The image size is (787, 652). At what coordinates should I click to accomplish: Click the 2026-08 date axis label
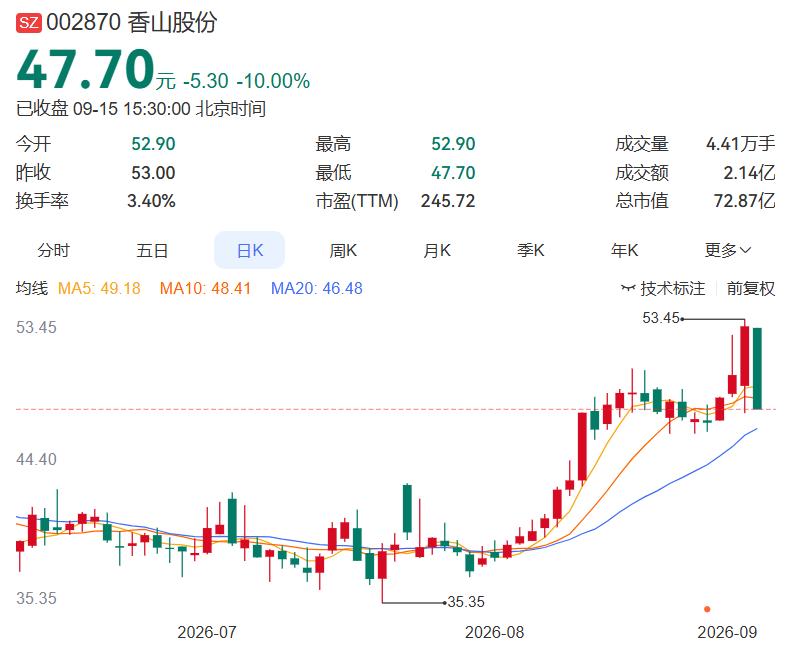[x=494, y=632]
